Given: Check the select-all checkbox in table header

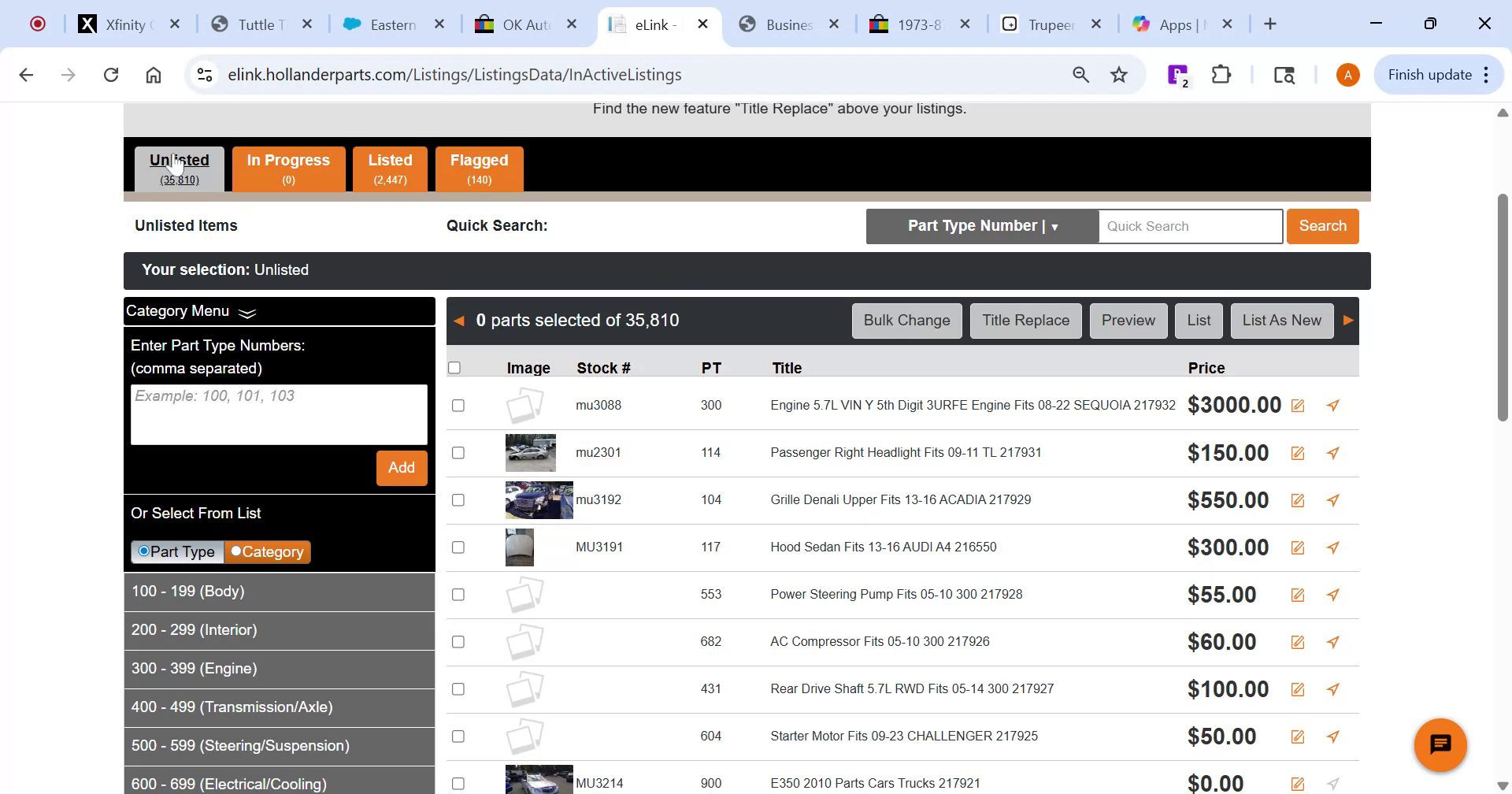Looking at the screenshot, I should click(454, 367).
